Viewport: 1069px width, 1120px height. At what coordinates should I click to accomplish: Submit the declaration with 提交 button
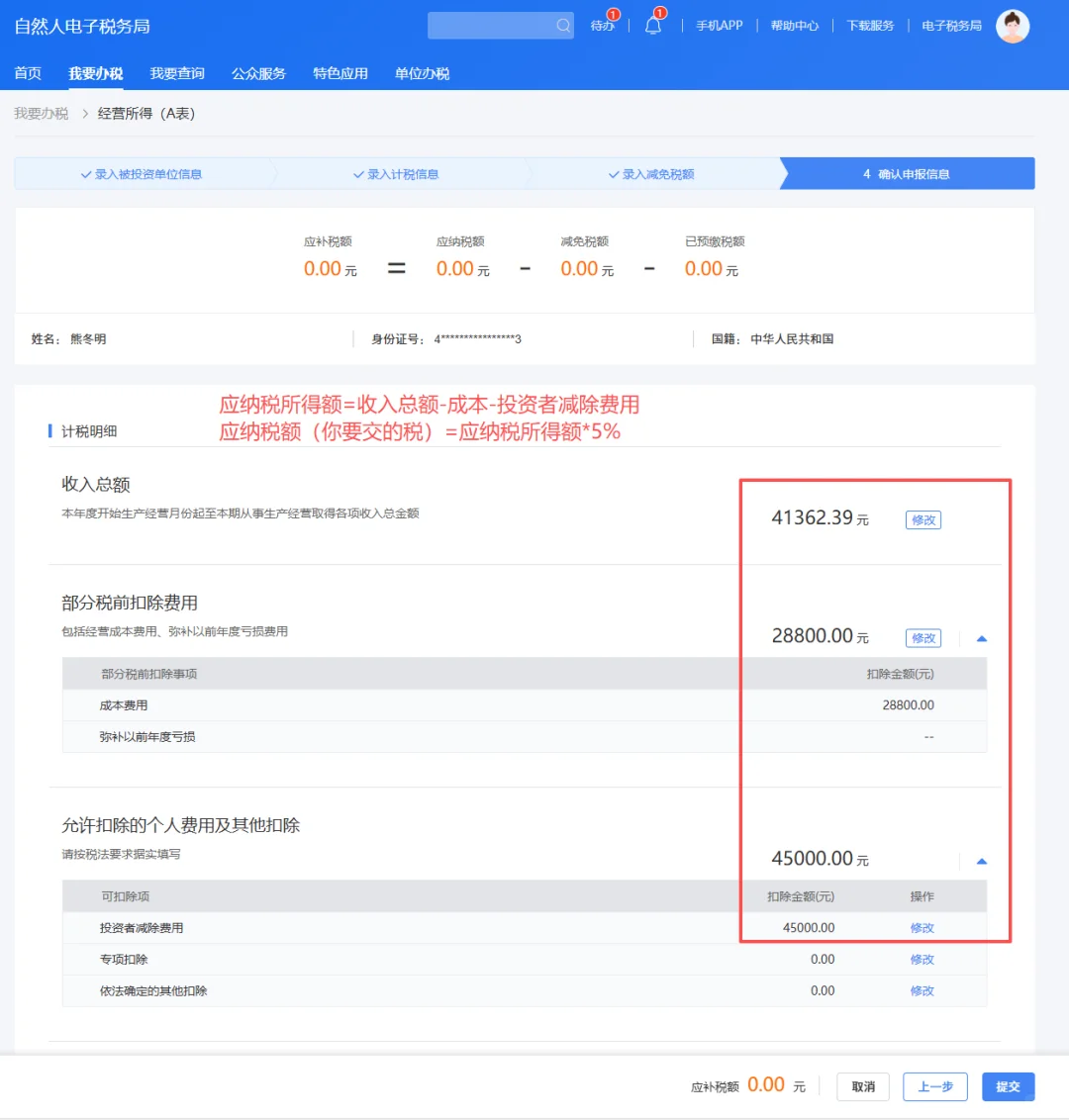(1008, 1086)
